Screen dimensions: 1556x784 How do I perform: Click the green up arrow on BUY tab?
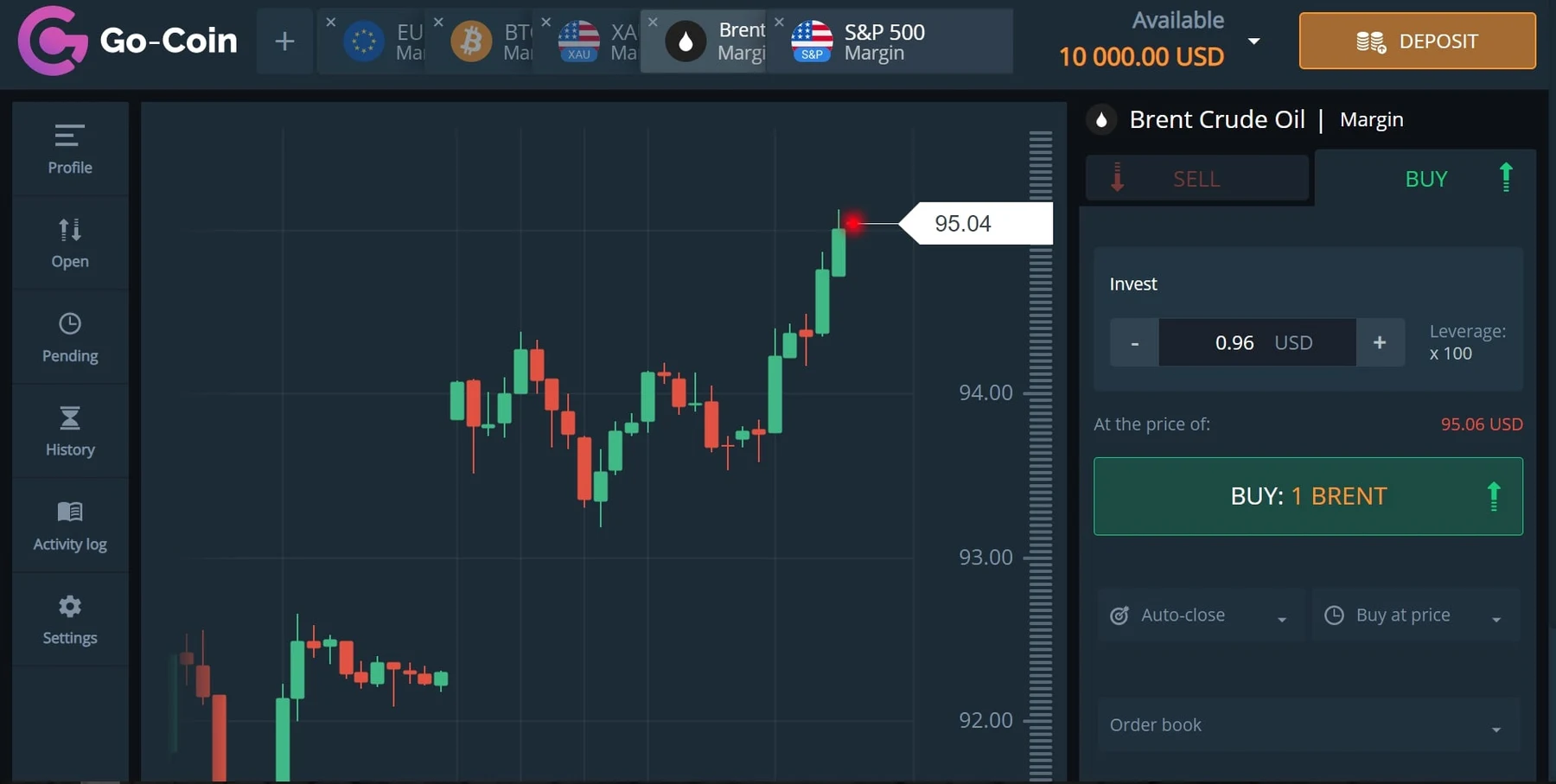[1506, 177]
